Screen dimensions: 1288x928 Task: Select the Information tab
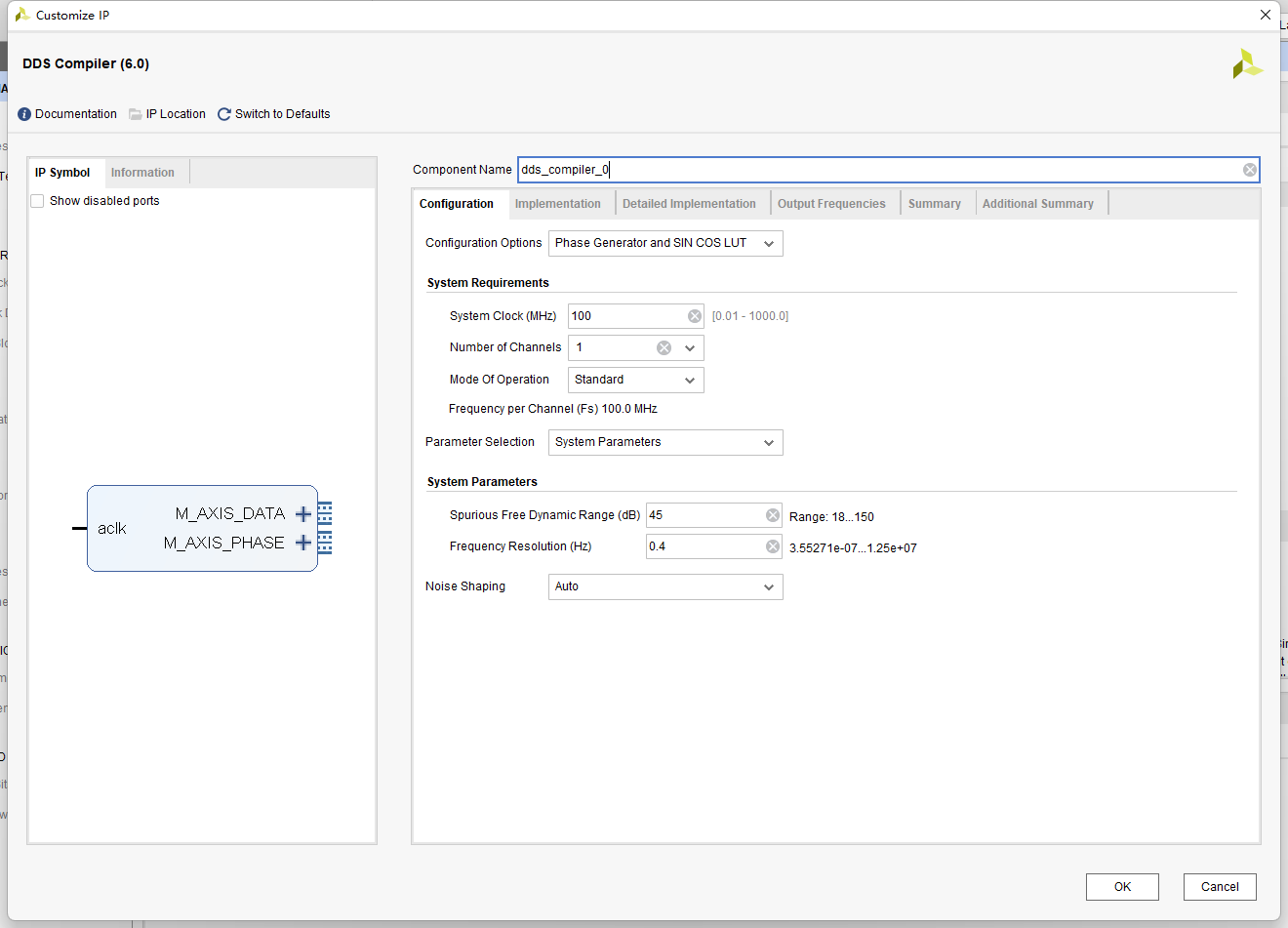click(142, 173)
